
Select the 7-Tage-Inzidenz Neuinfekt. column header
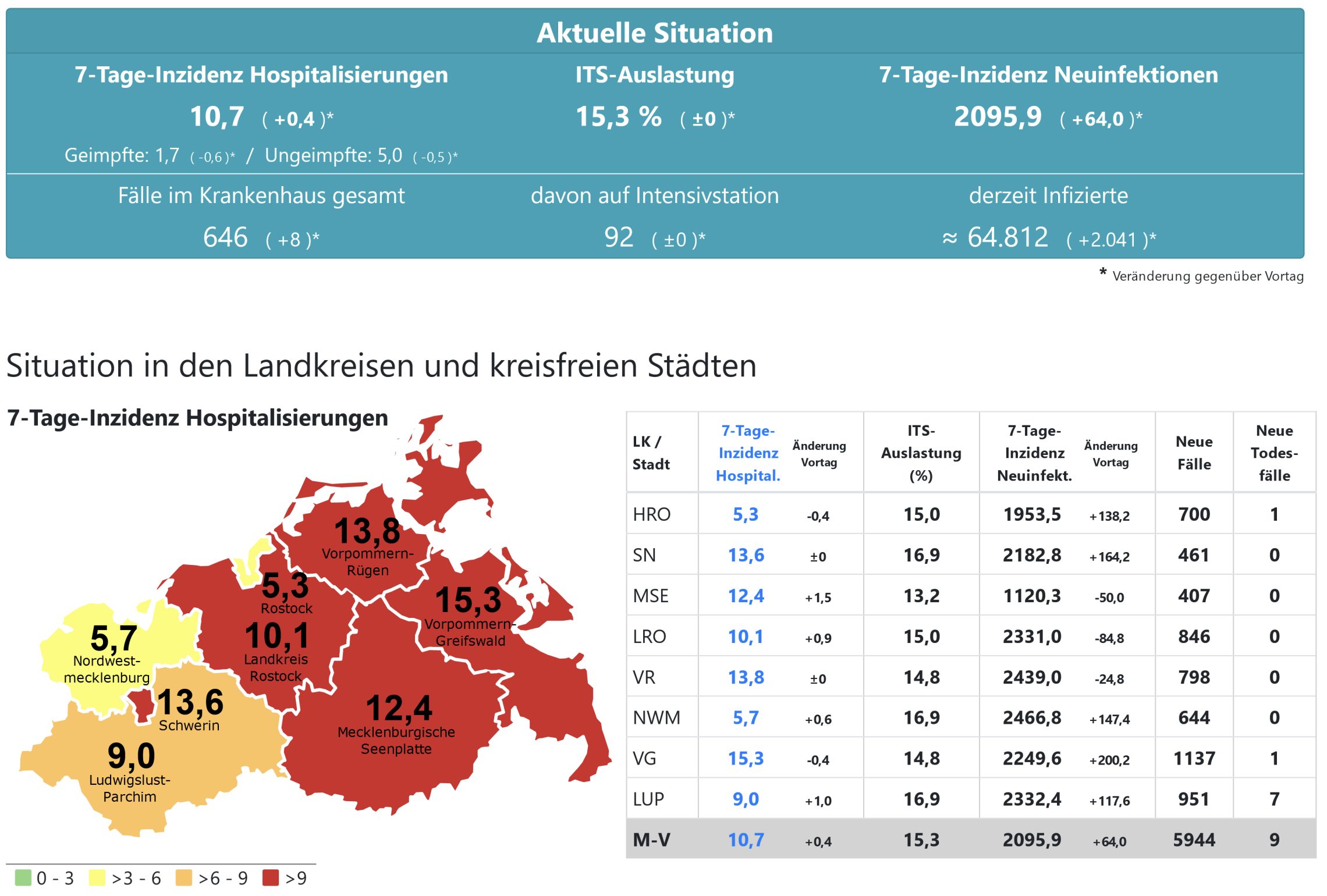pyautogui.click(x=1034, y=453)
